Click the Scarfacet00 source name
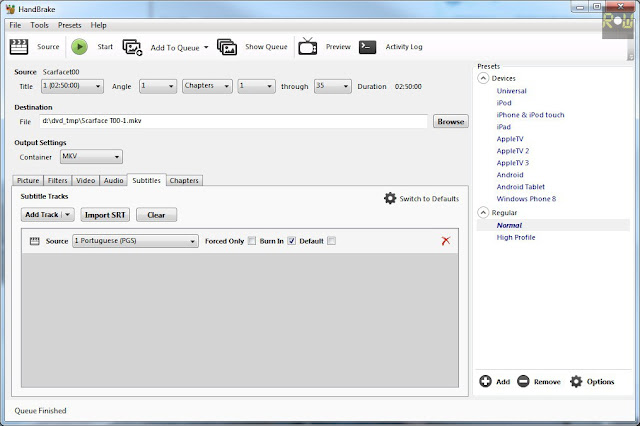Viewport: 640px width, 426px height. pyautogui.click(x=61, y=72)
